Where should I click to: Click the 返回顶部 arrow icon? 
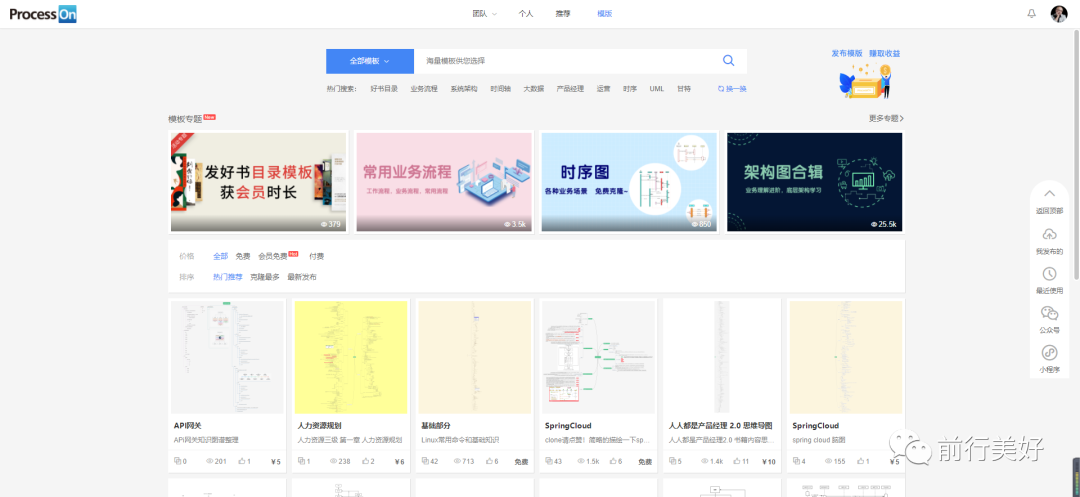[1049, 194]
